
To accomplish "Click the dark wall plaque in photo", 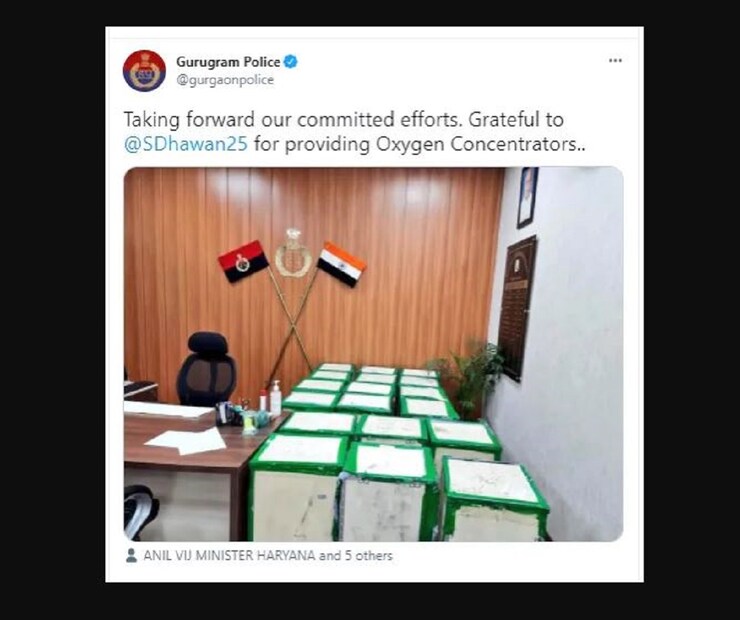I will pos(516,307).
